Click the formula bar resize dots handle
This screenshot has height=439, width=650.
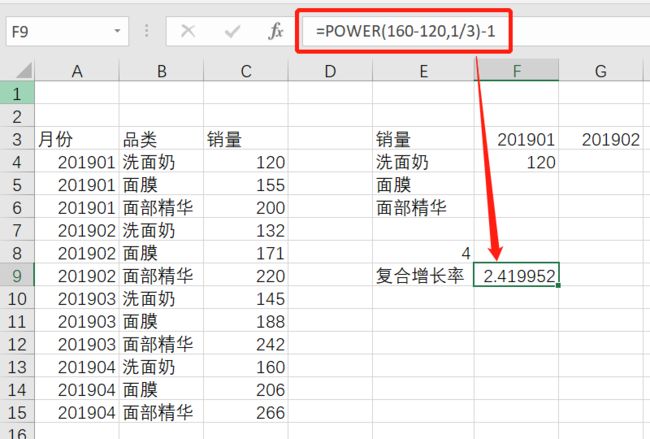[146, 31]
